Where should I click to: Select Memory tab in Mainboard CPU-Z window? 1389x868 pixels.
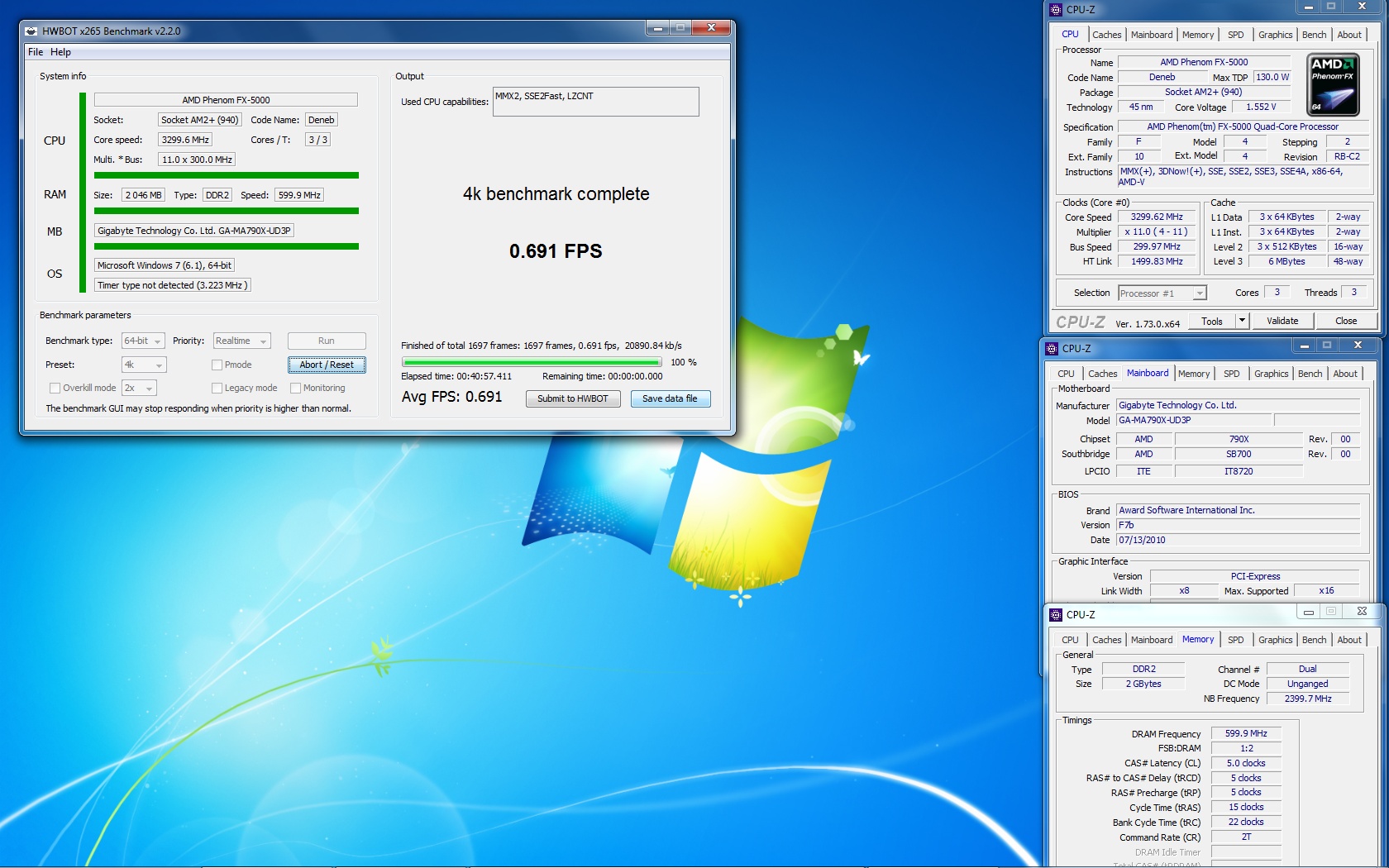click(x=1193, y=374)
